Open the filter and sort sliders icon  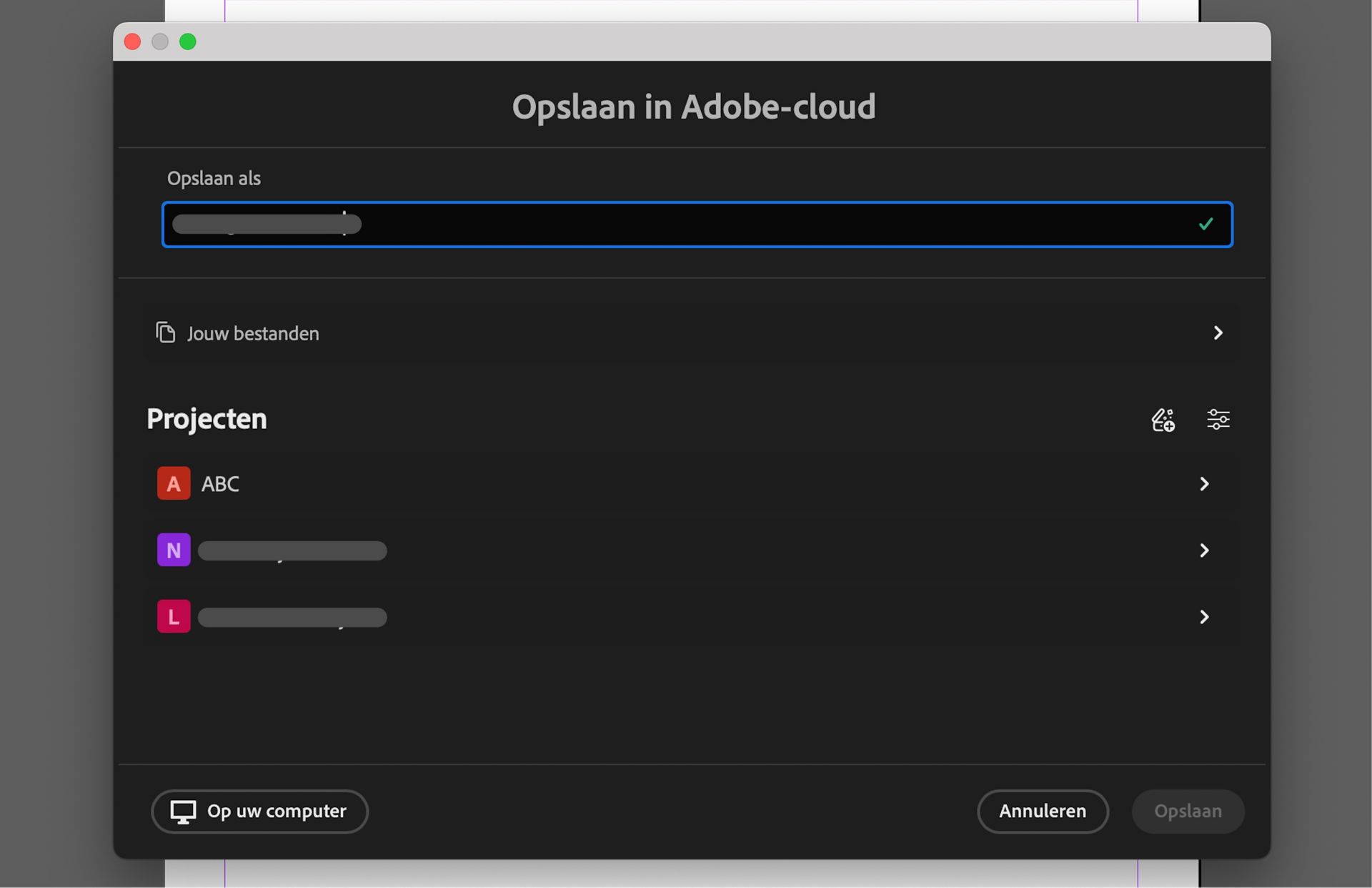pos(1218,420)
